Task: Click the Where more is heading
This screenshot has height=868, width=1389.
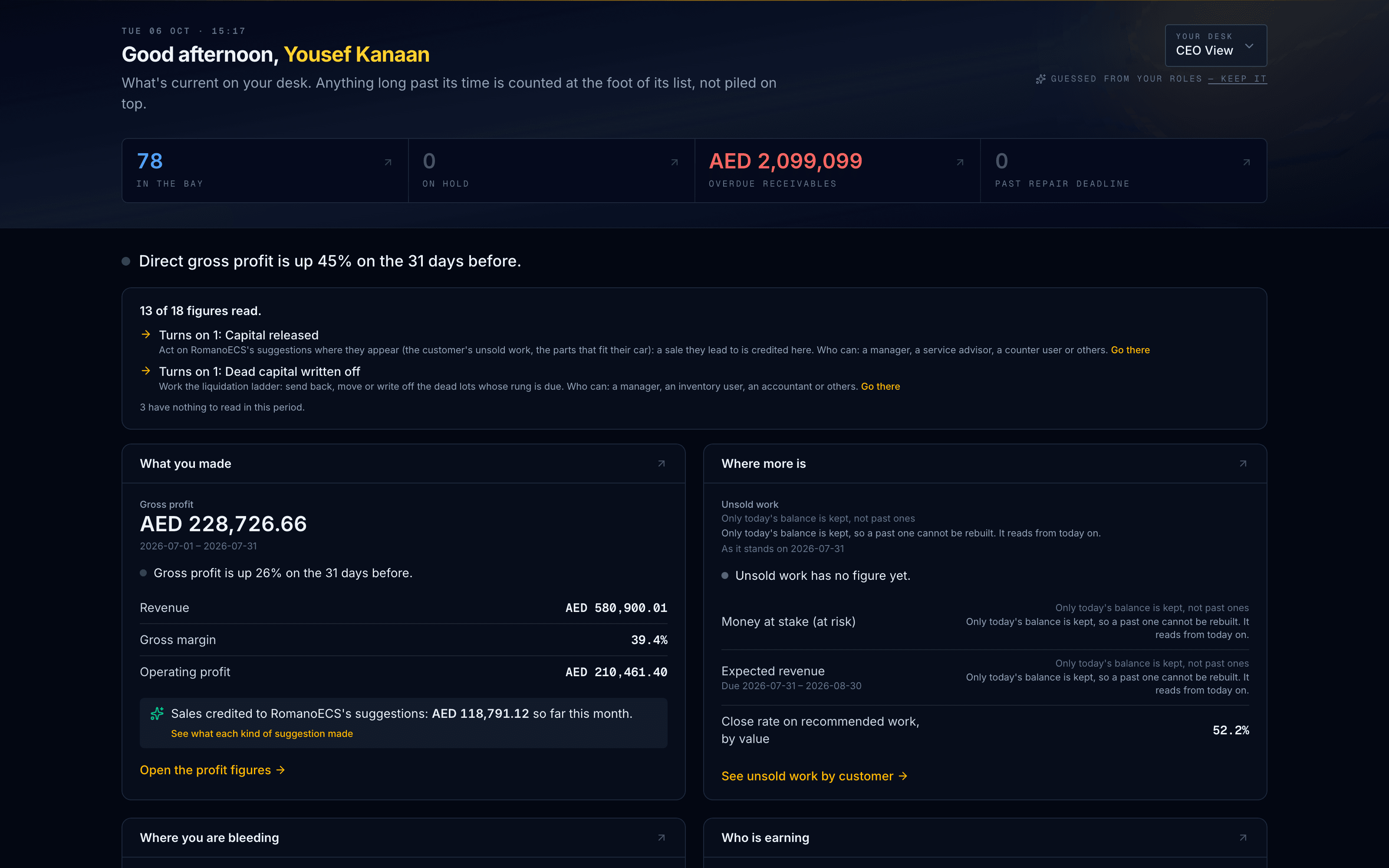Action: [x=764, y=463]
